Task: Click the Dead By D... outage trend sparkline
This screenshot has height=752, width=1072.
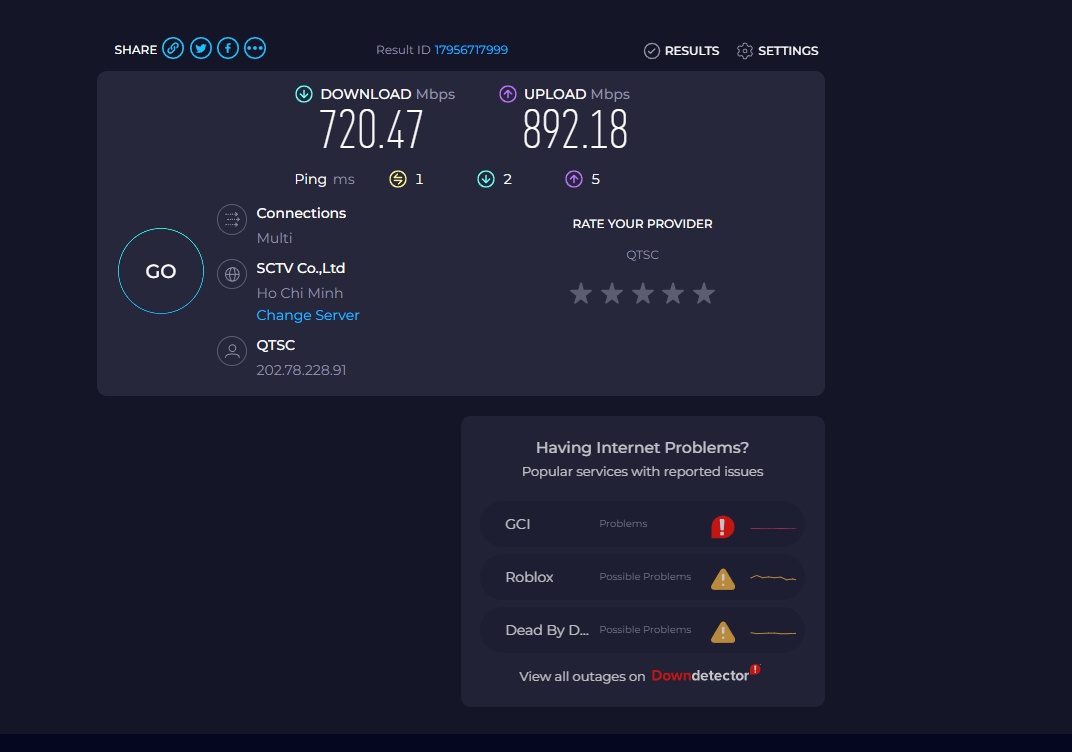Action: 773,632
